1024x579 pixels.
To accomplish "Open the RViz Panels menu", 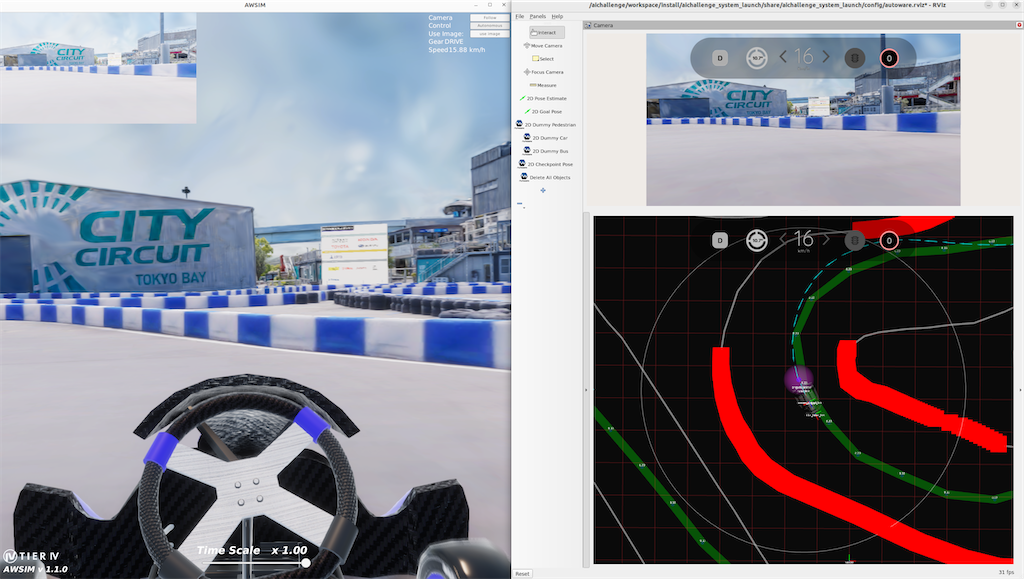I will (537, 16).
